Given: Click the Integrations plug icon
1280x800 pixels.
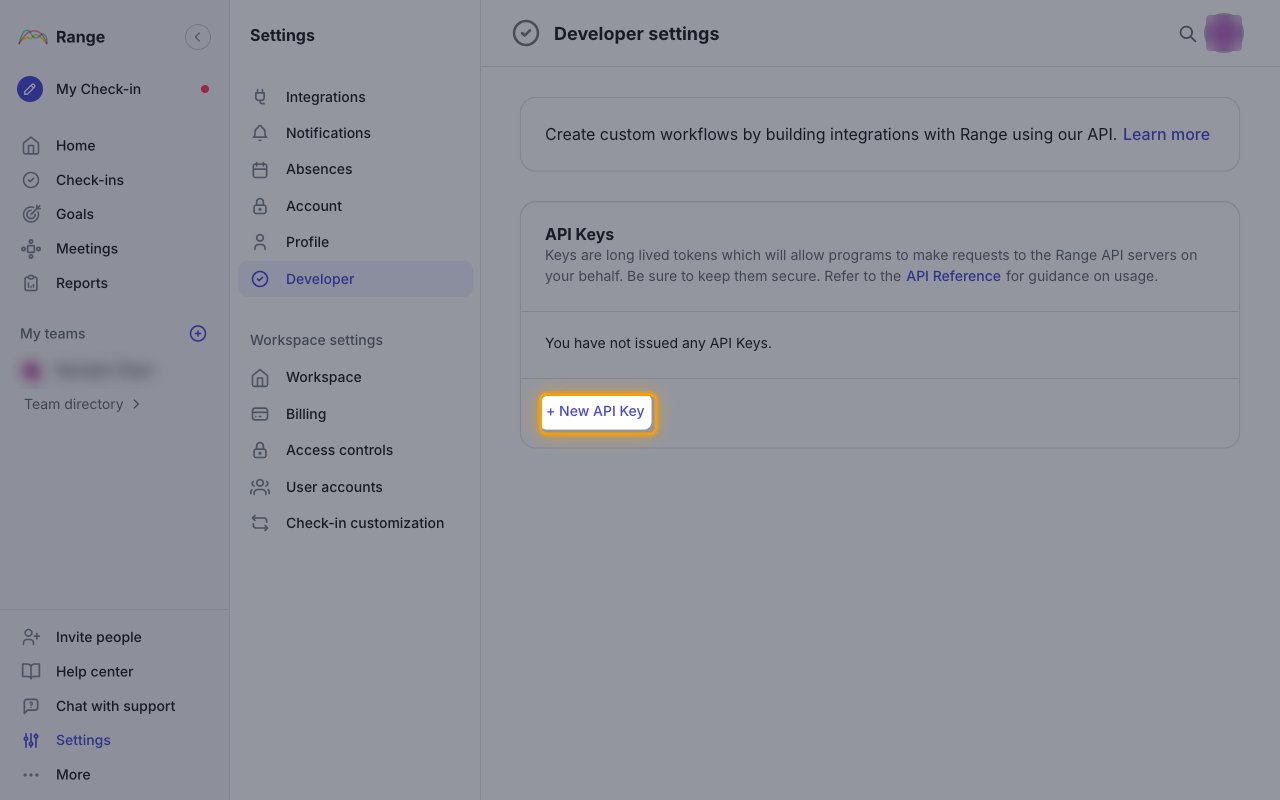Looking at the screenshot, I should pos(260,97).
